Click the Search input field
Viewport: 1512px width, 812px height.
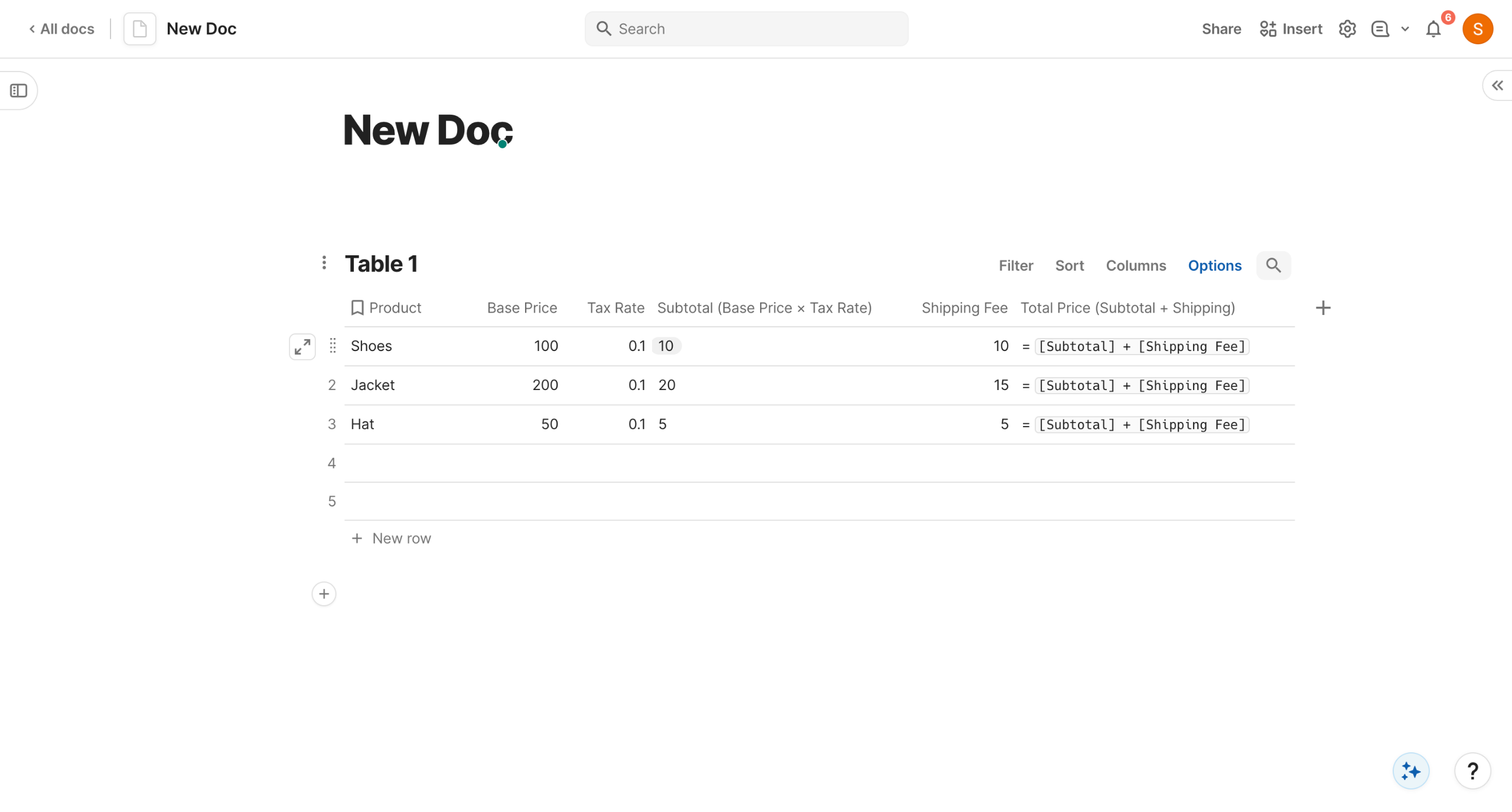pos(747,29)
